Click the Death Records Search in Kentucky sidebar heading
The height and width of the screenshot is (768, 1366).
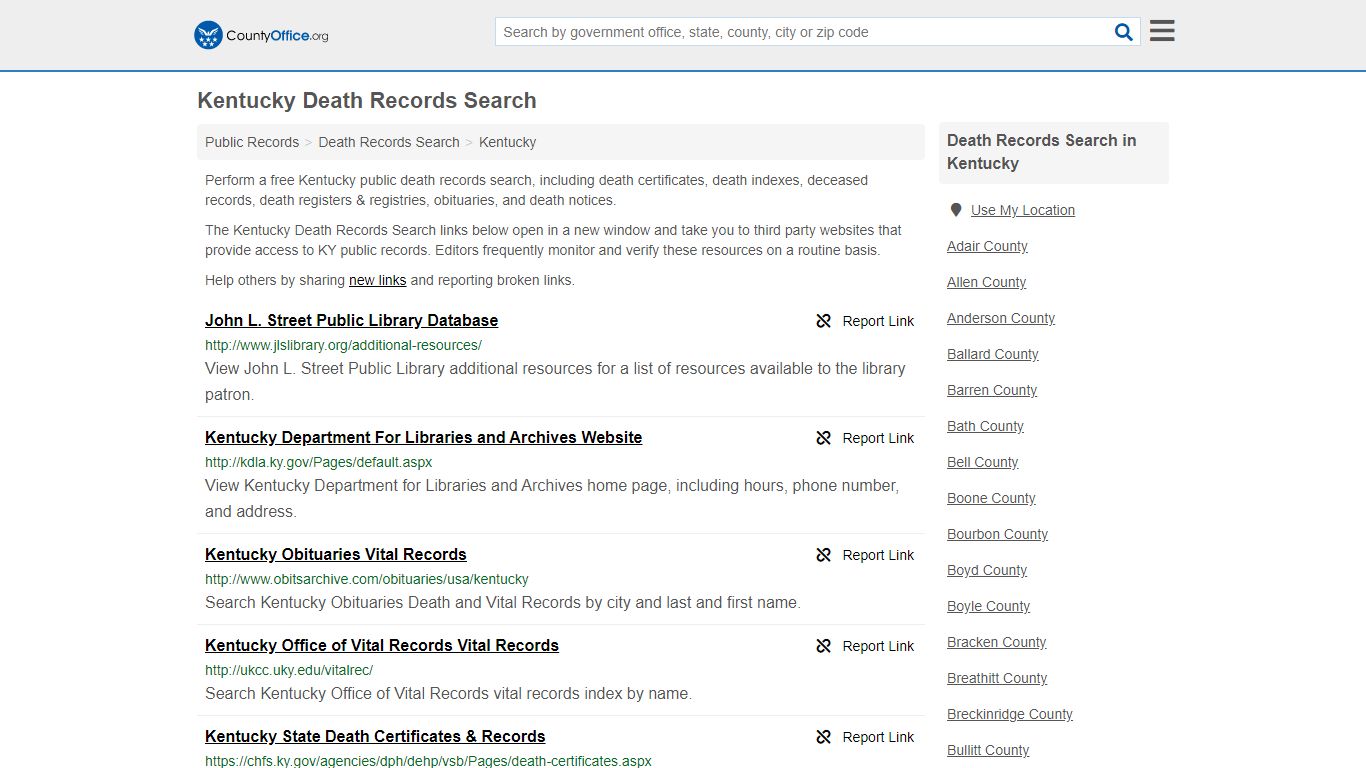coord(1041,152)
